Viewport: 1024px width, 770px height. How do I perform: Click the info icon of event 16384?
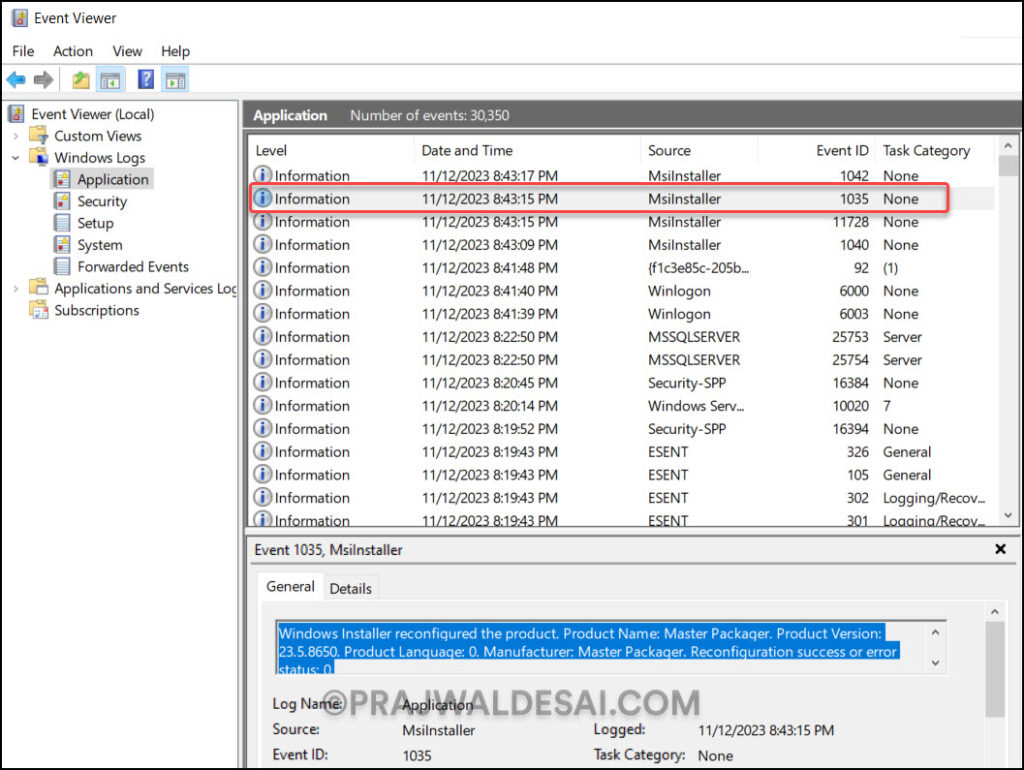263,382
